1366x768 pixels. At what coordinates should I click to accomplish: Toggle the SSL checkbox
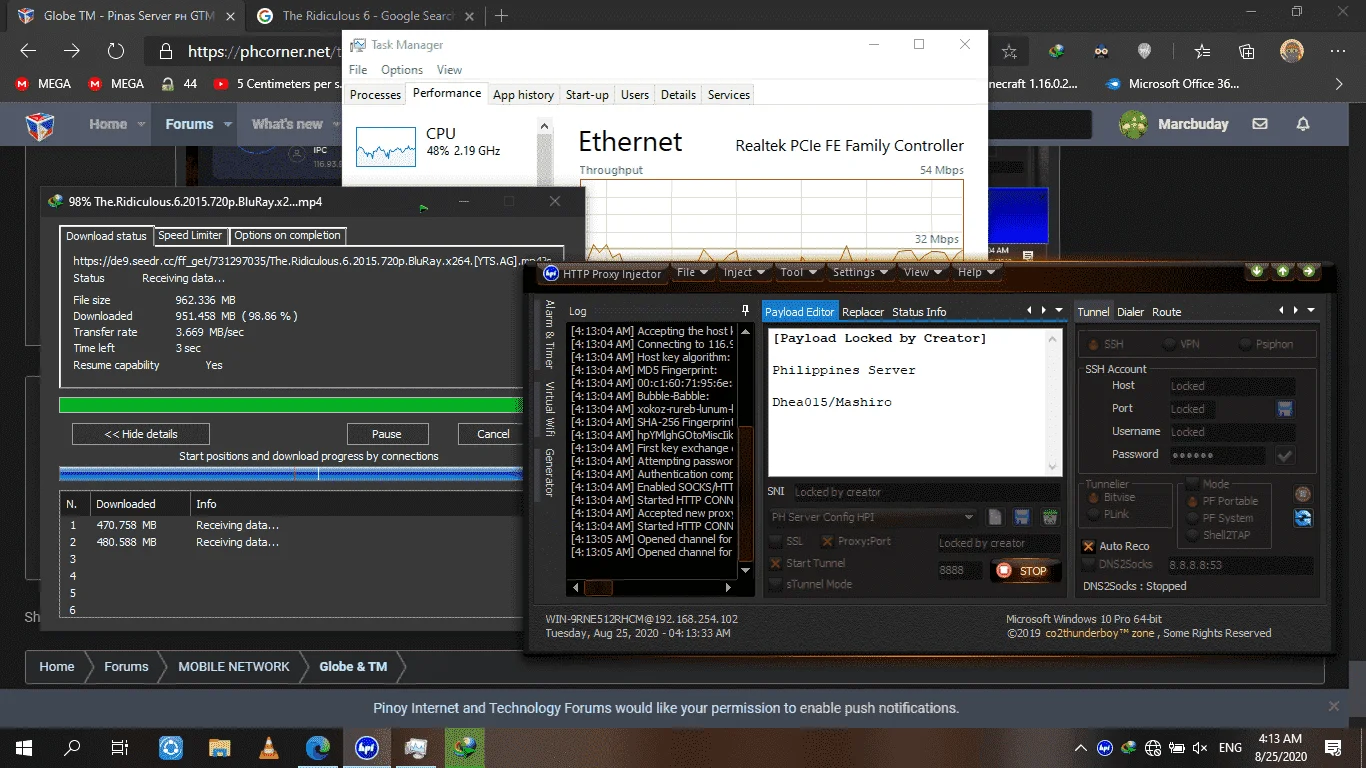[776, 541]
